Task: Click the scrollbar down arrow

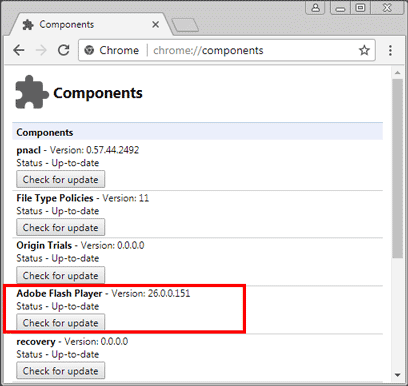Action: pos(397,375)
